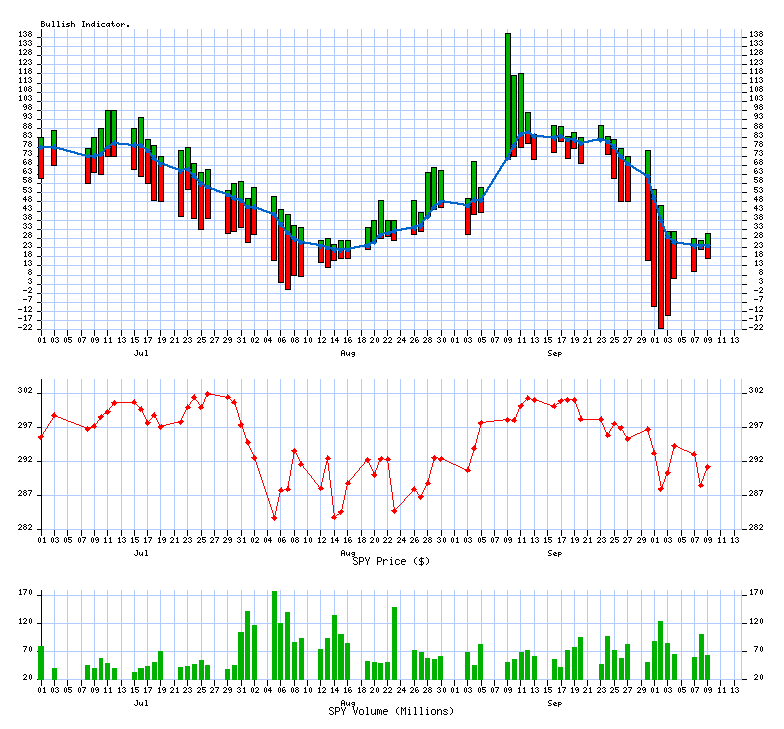This screenshot has height=729, width=784.
Task: Select the first data point on SPY price line
Action: point(41,437)
